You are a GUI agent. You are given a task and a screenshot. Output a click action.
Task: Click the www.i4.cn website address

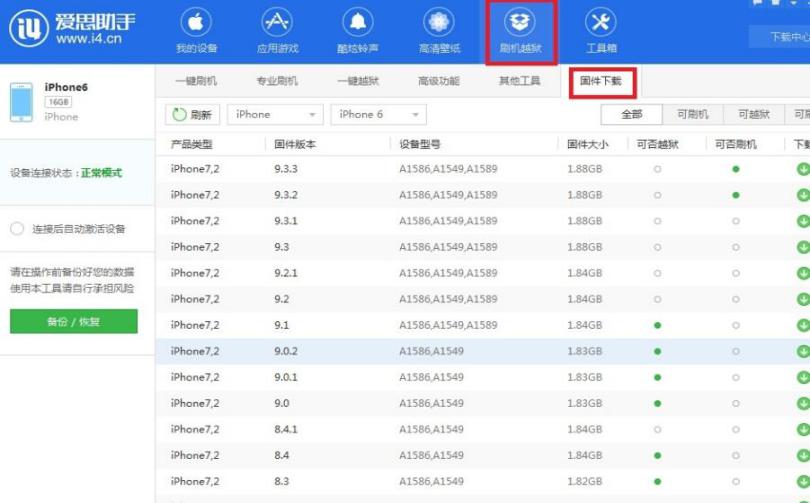tap(89, 39)
